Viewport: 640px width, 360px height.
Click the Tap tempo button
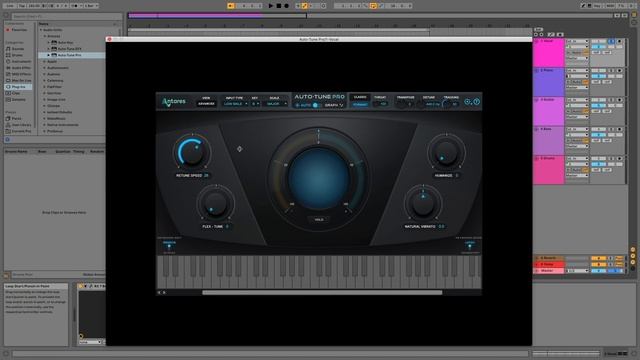click(x=22, y=6)
